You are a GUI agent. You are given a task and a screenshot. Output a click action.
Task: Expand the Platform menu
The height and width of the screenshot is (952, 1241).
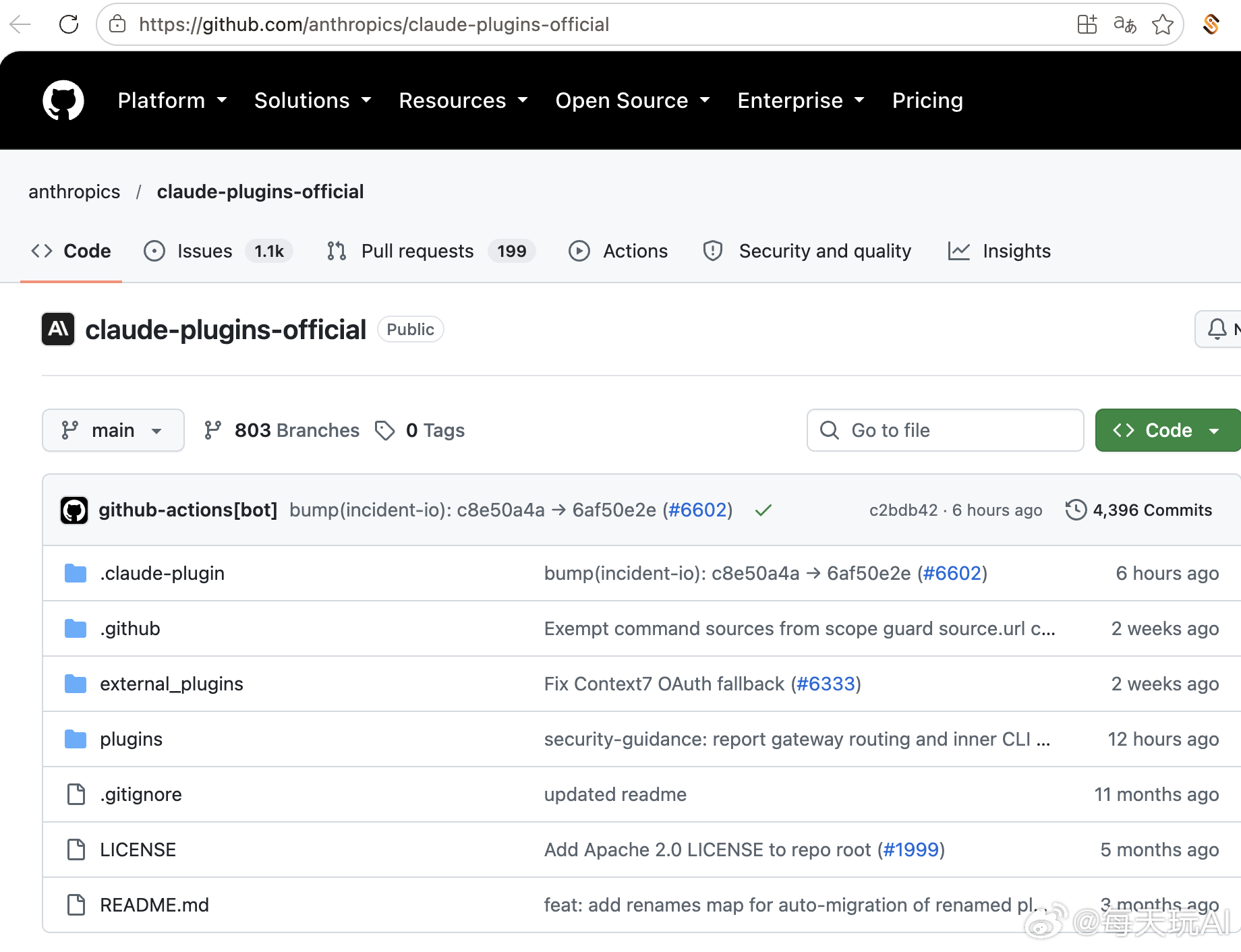172,100
